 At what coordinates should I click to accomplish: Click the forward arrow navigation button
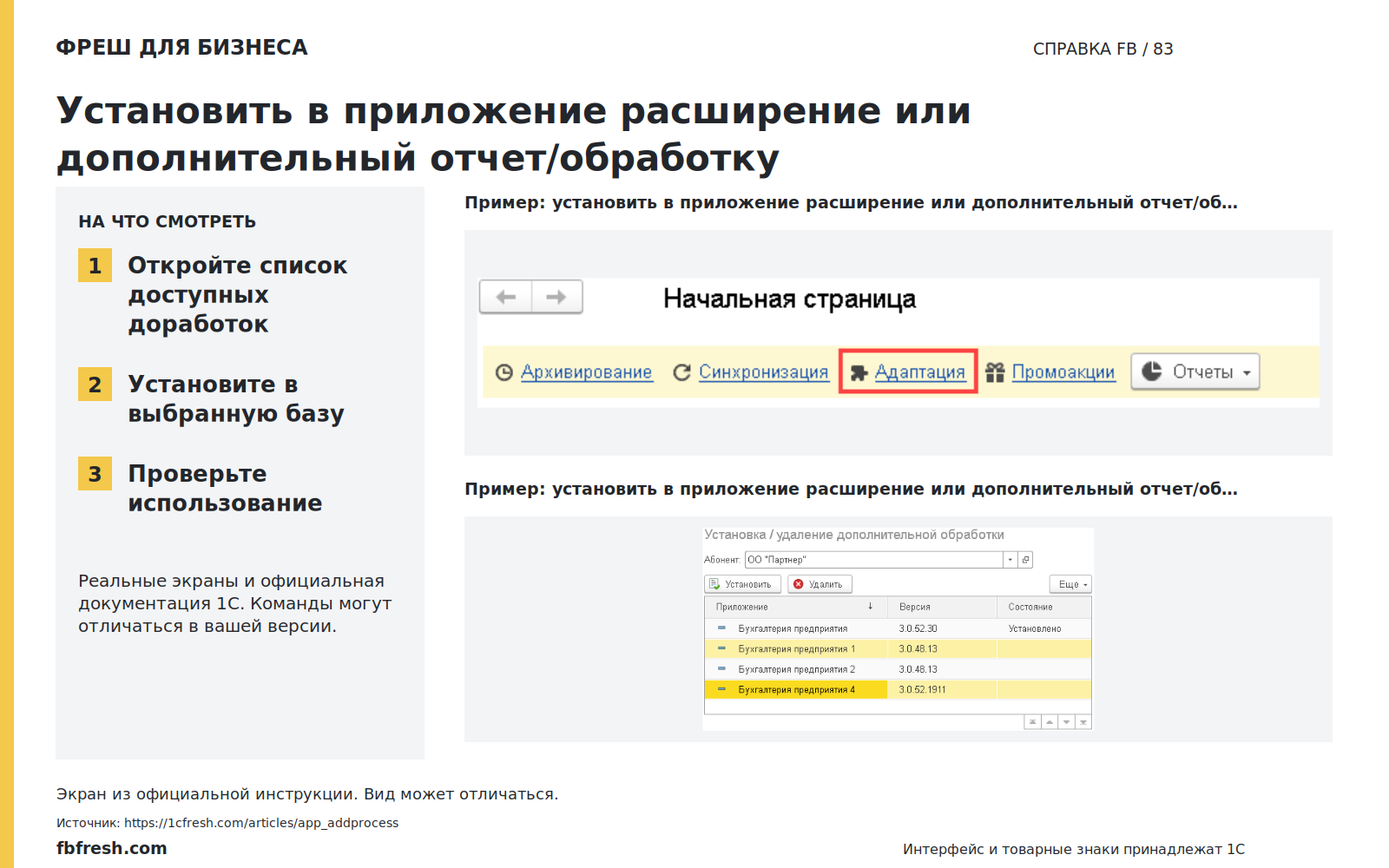pyautogui.click(x=556, y=297)
